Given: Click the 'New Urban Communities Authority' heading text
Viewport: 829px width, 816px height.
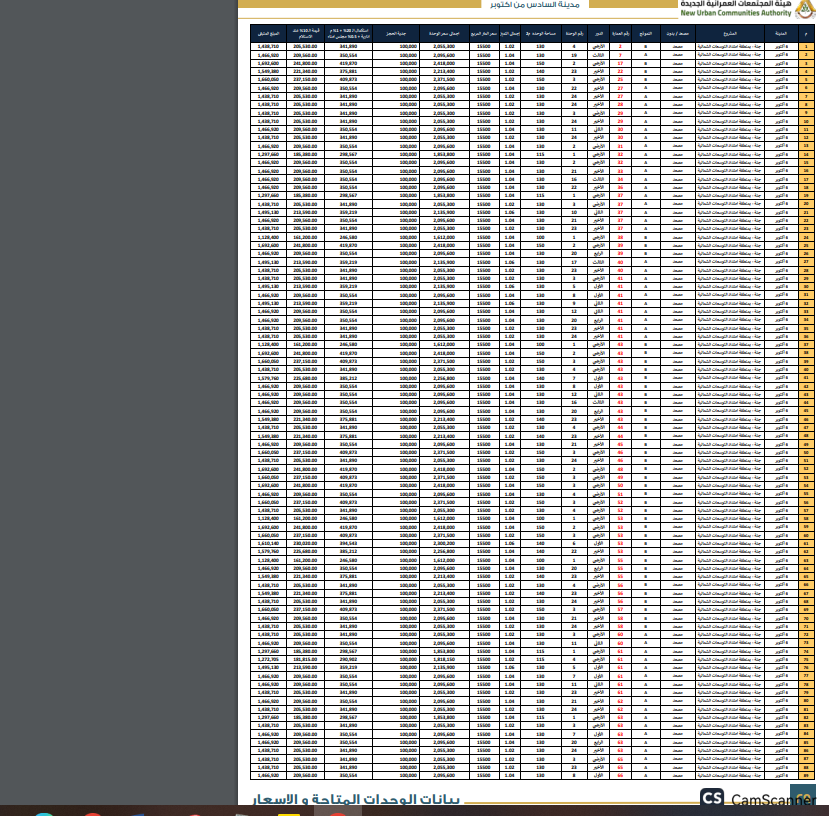Looking at the screenshot, I should (735, 13).
